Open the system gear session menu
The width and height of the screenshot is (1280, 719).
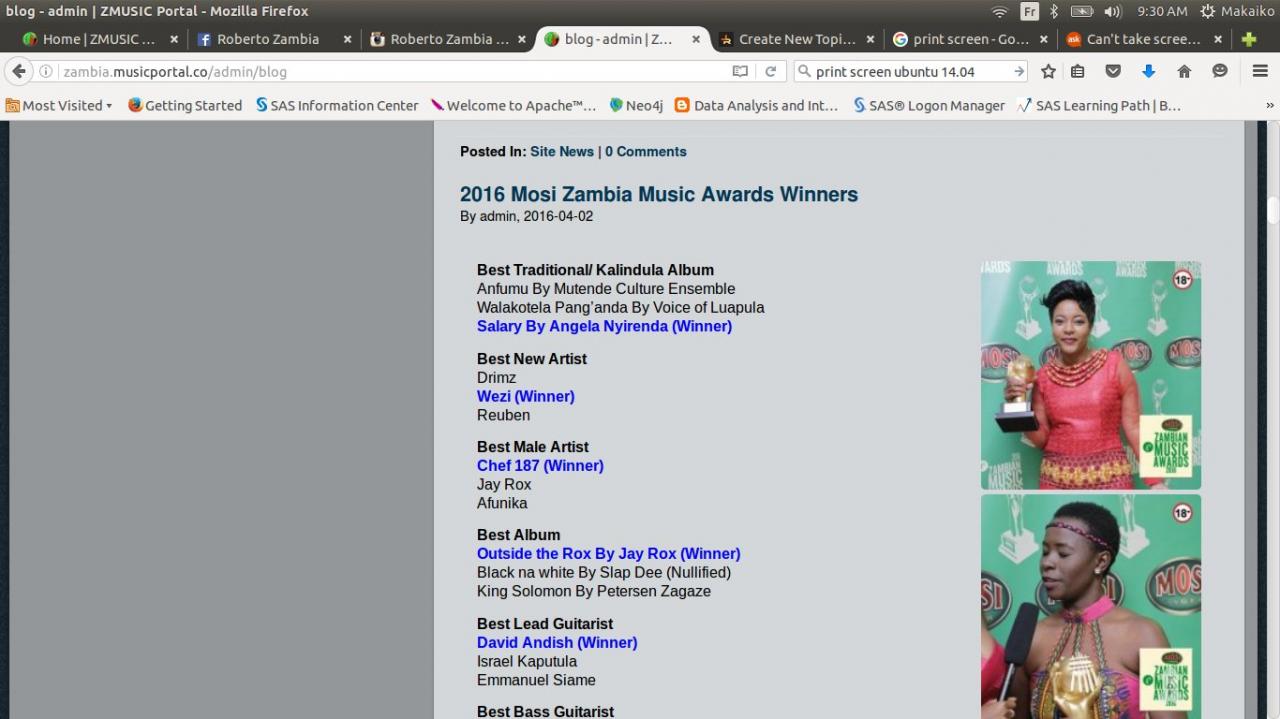(x=1207, y=11)
